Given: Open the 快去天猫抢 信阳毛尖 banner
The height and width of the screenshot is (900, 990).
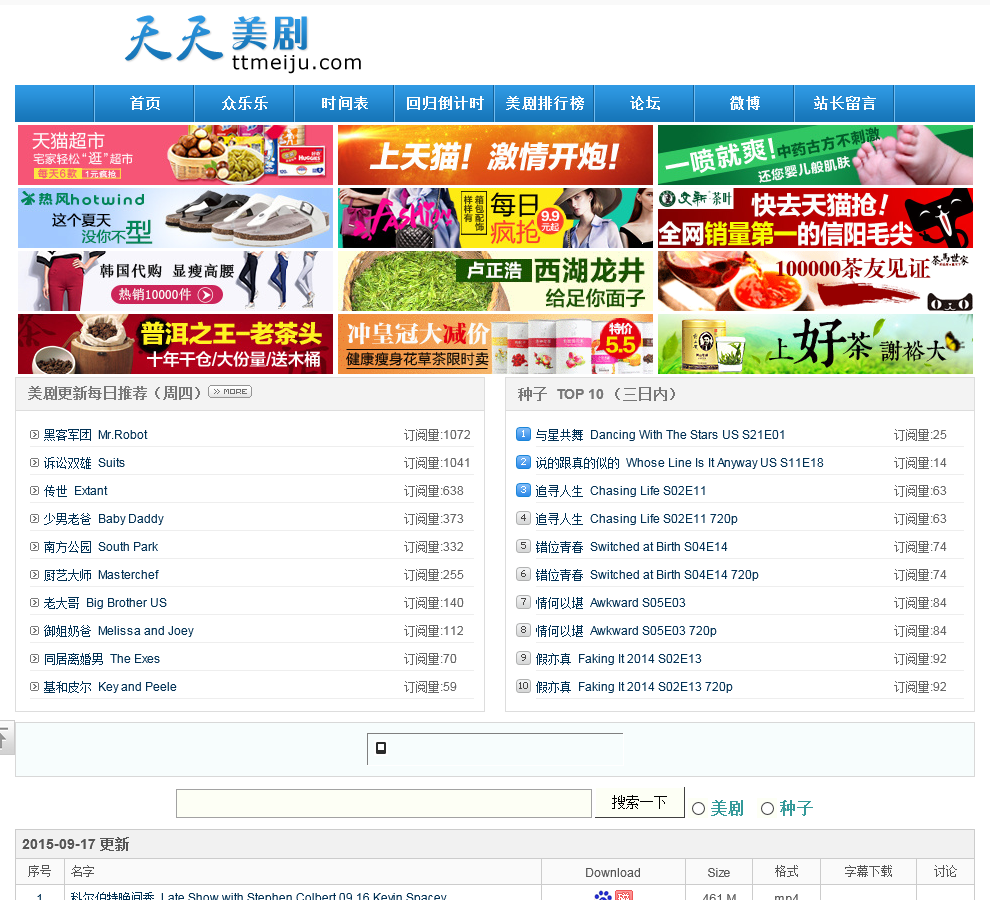Looking at the screenshot, I should pos(815,218).
